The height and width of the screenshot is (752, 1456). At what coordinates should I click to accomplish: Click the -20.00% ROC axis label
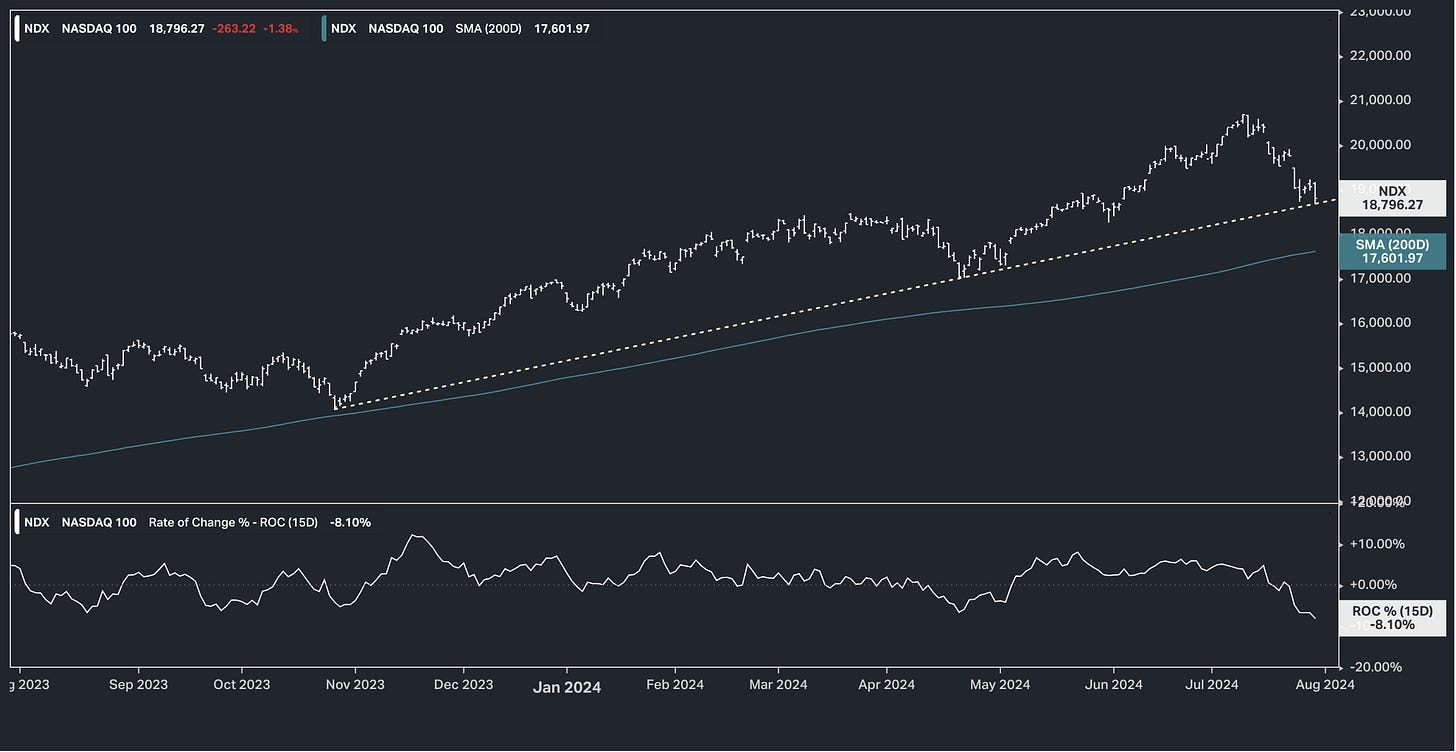coord(1378,667)
